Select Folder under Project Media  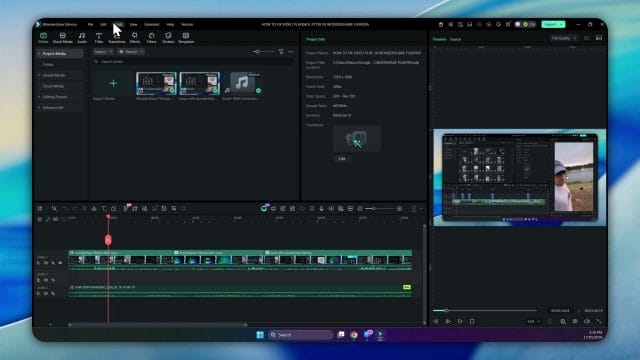pos(48,64)
